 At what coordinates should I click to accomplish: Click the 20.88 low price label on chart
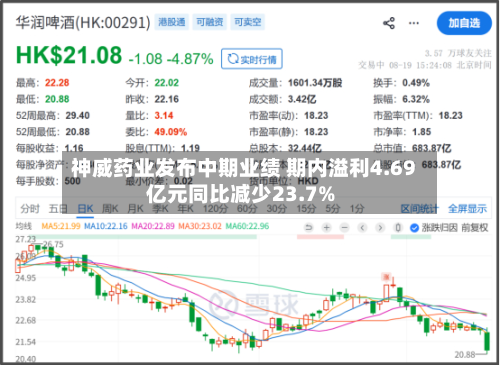[465, 355]
